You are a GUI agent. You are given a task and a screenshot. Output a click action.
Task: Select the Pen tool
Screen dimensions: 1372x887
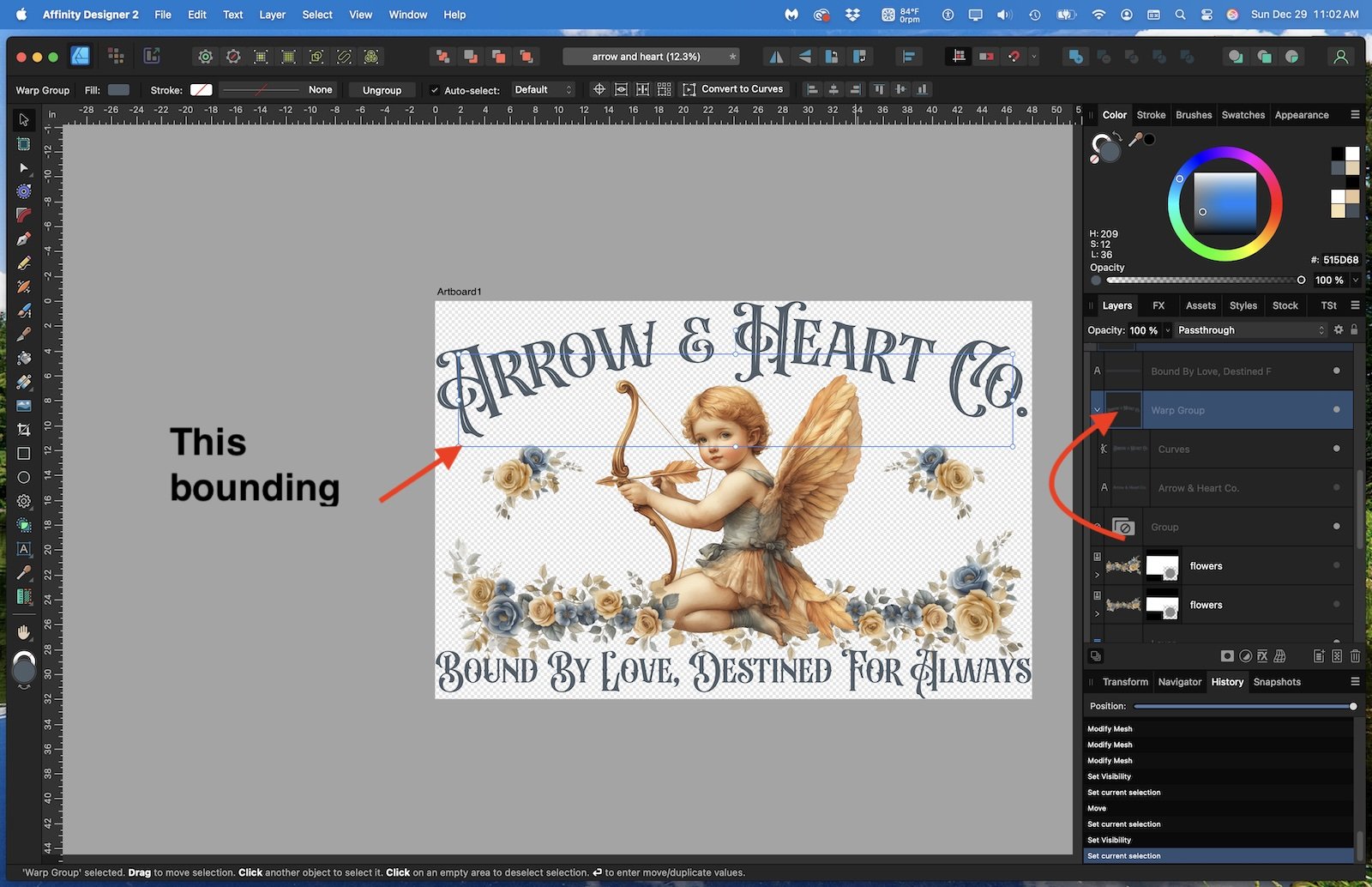coord(24,239)
